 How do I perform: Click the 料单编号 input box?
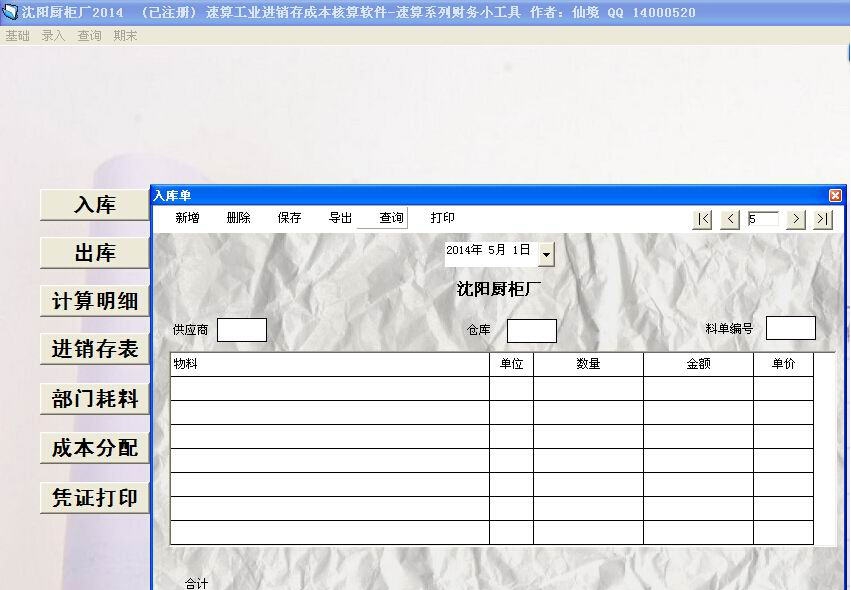(x=791, y=328)
